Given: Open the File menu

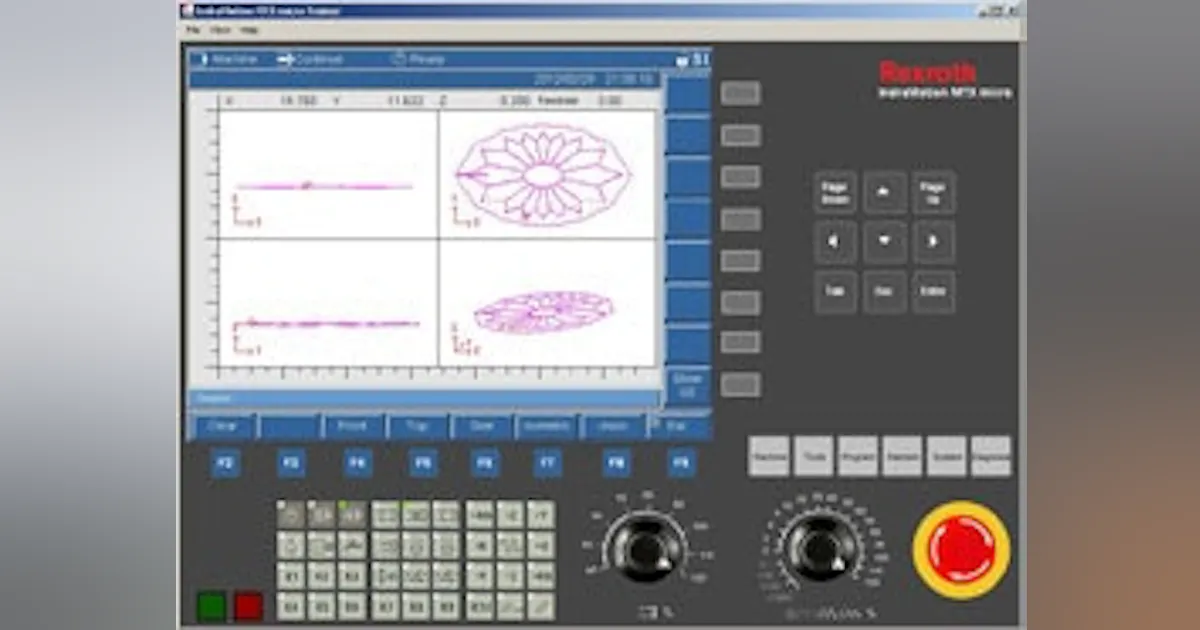Looking at the screenshot, I should coord(192,30).
